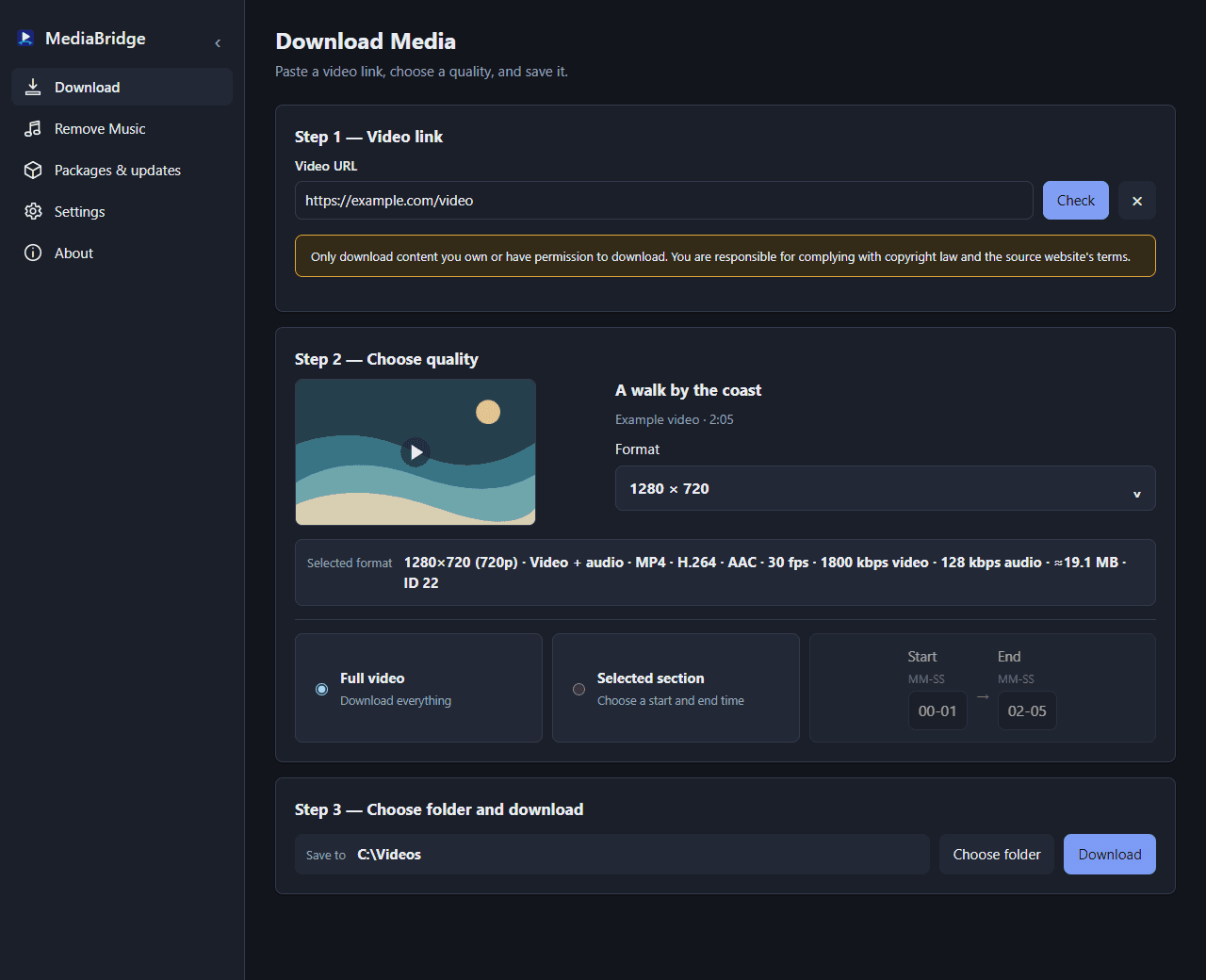Play the video preview thumbnail
1206x980 pixels.
(416, 452)
